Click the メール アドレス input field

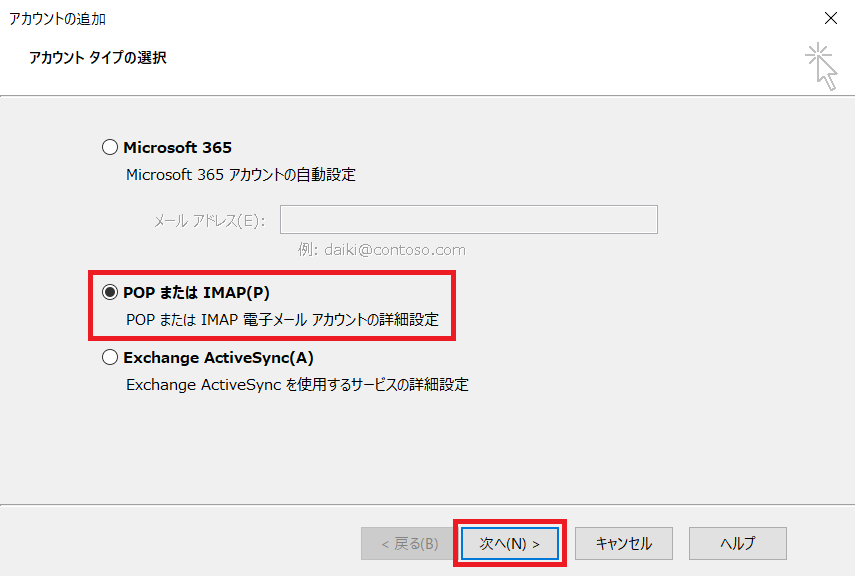coord(468,220)
